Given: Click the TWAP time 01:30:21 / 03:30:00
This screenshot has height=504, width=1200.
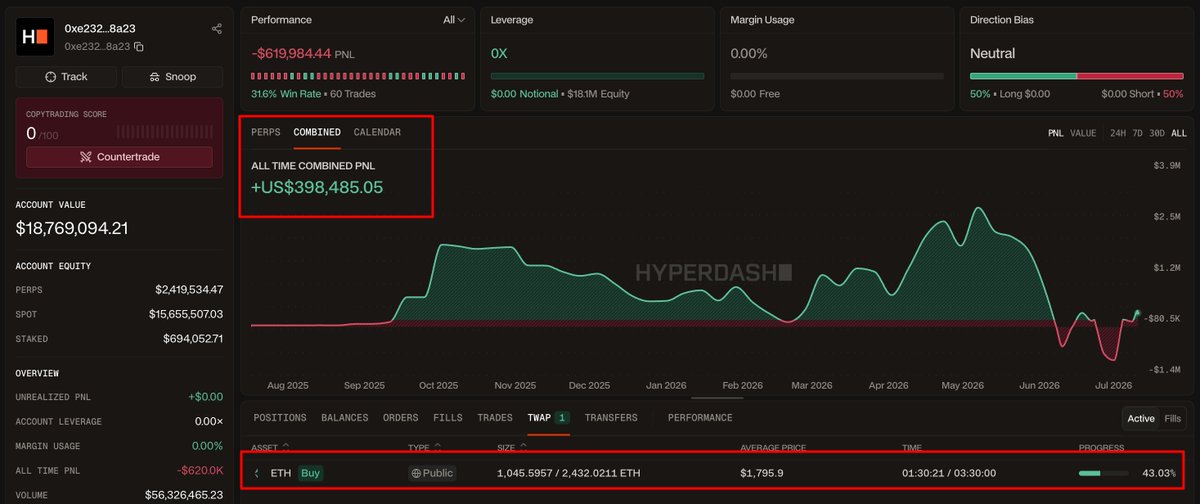Looking at the screenshot, I should [x=947, y=473].
